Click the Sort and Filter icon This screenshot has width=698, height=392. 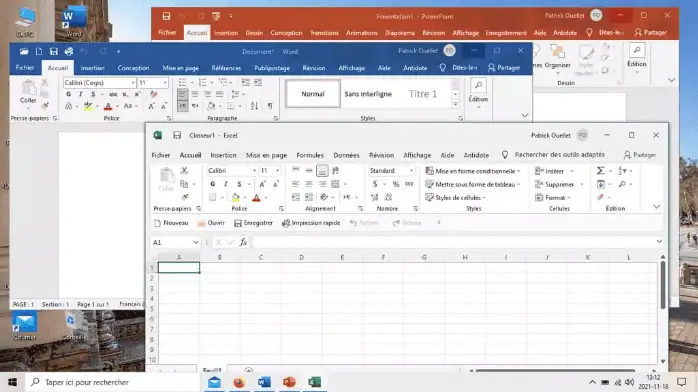[622, 171]
